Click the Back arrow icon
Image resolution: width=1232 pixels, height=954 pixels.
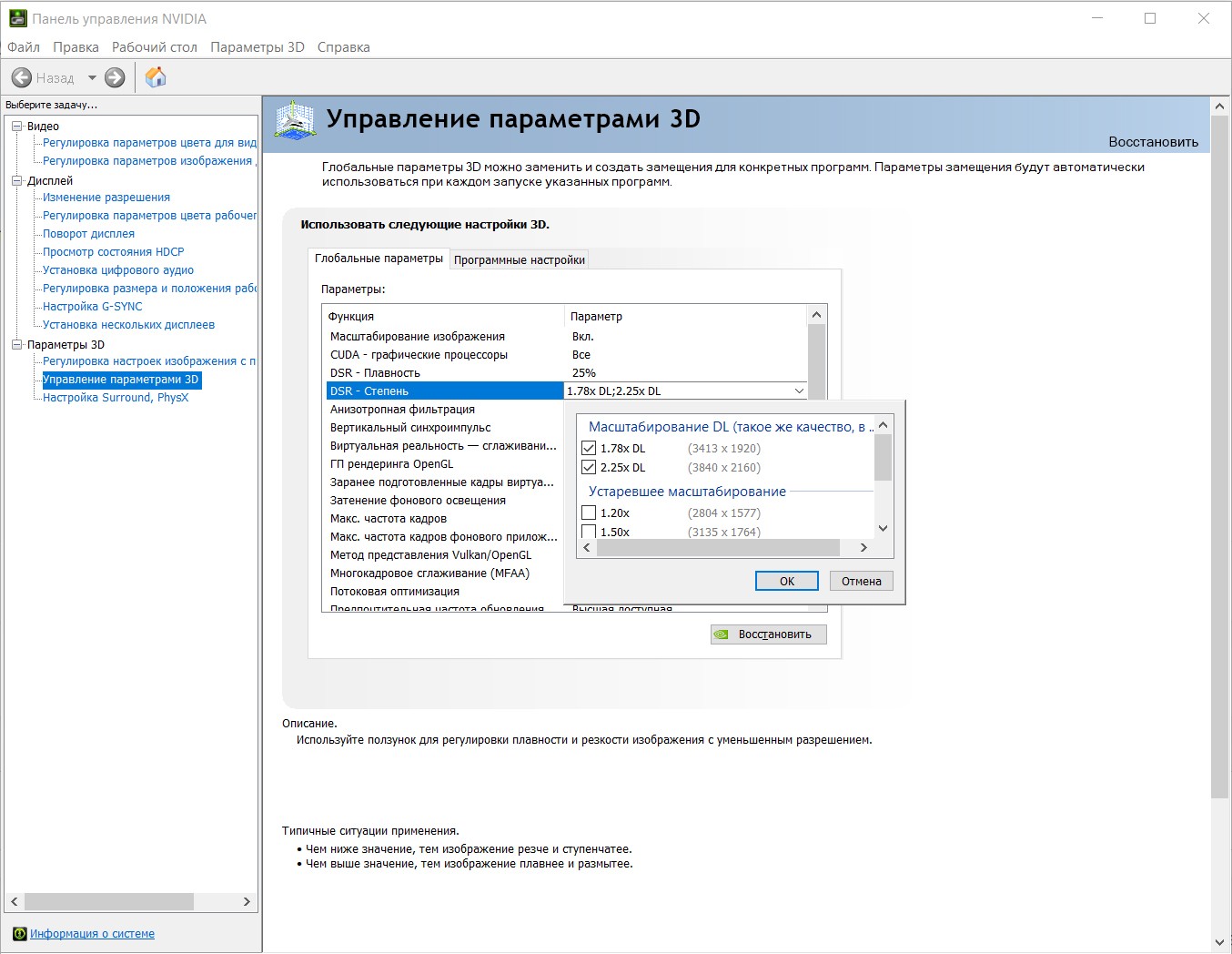22,78
